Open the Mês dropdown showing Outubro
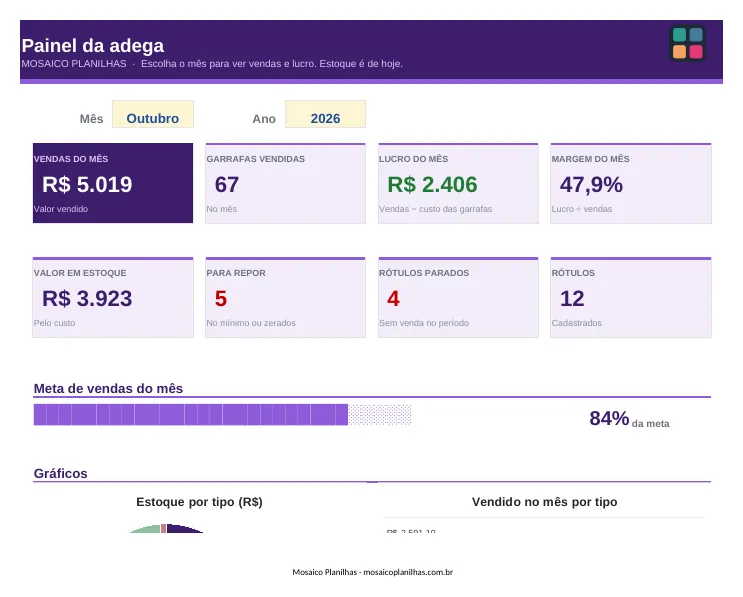The image size is (743, 597). tap(153, 114)
